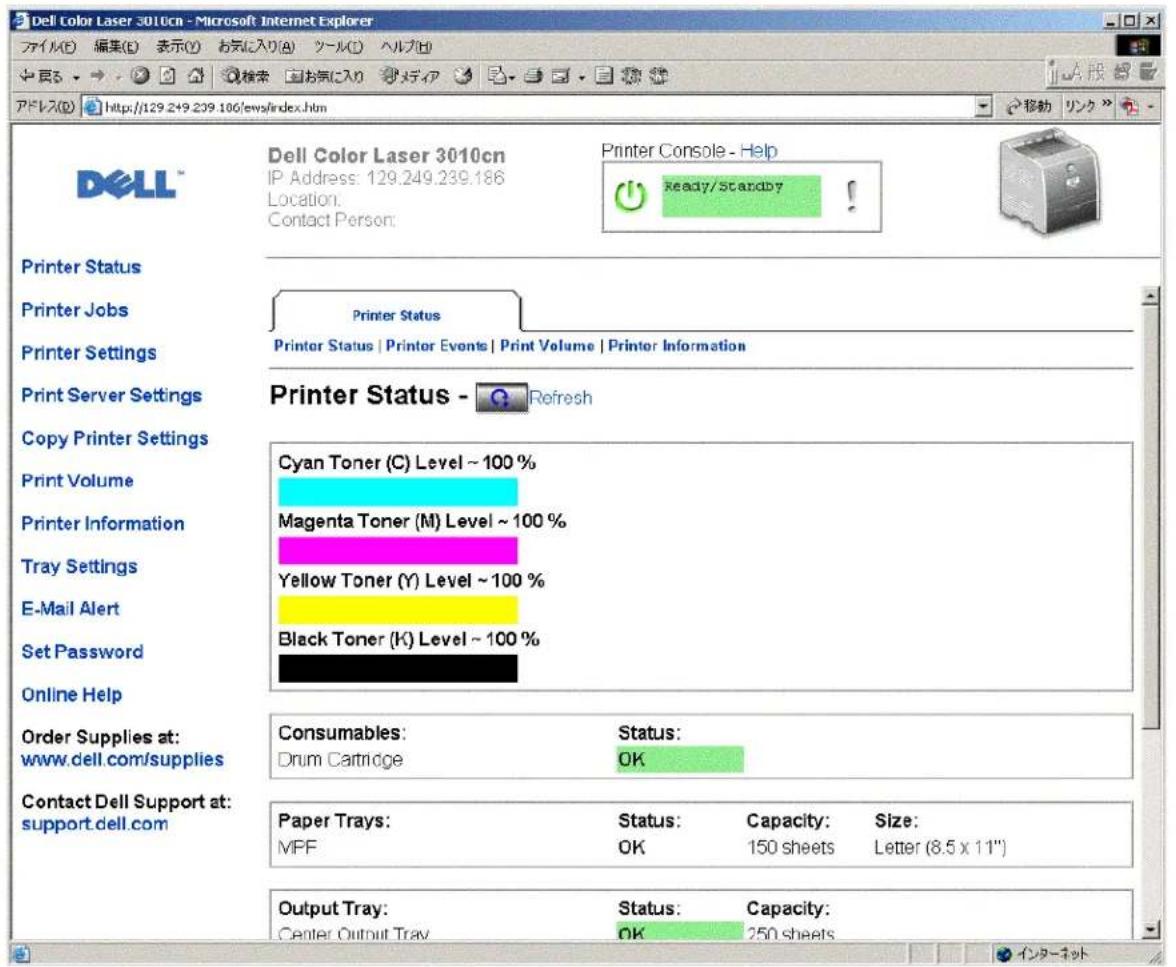
Task: Click the Internet zone icon in the status bar
Action: [1004, 953]
